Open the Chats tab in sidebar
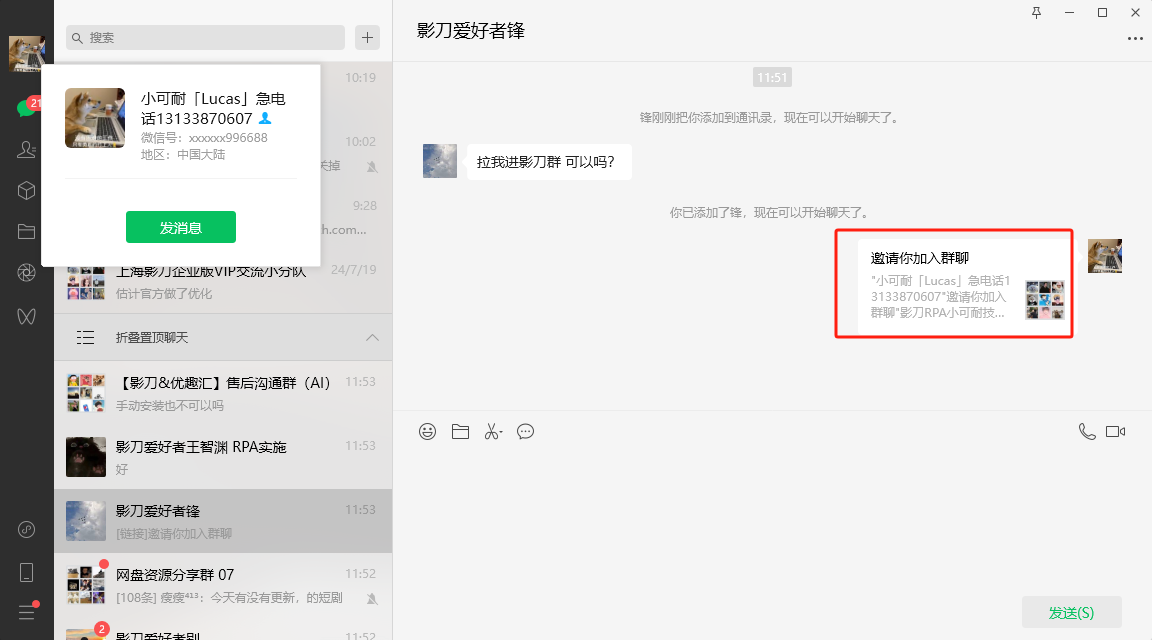This screenshot has width=1152, height=640. (26, 107)
